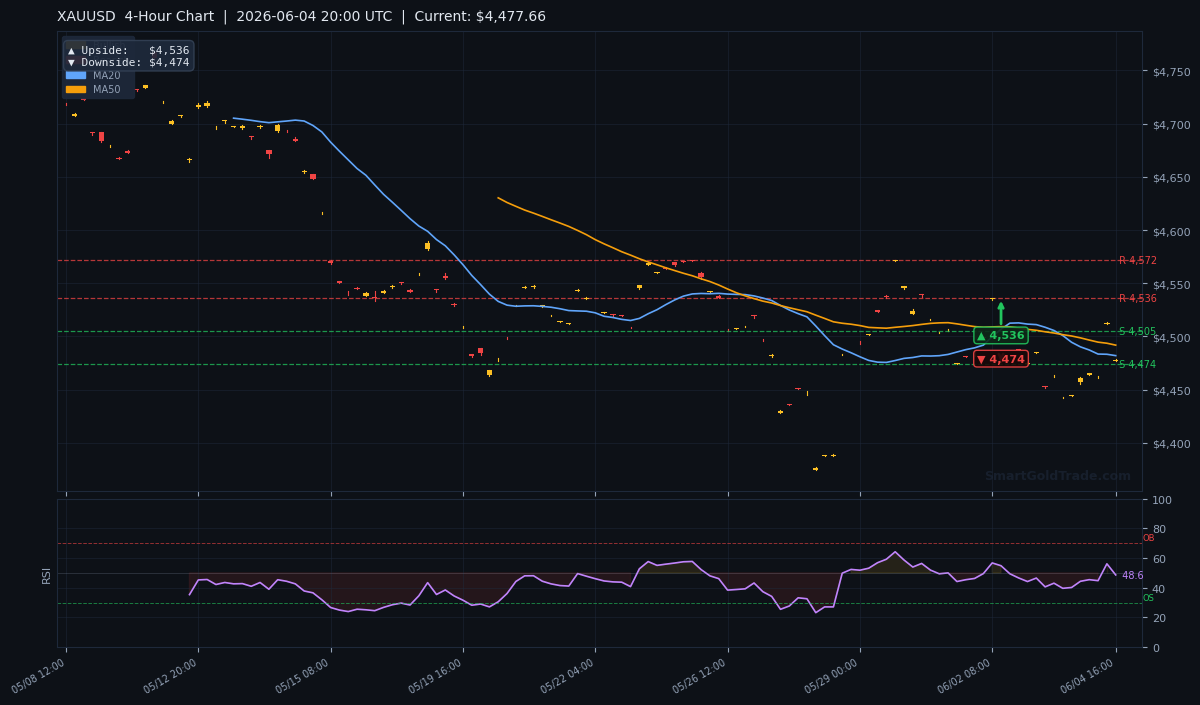The width and height of the screenshot is (1200, 705).
Task: Click the $4,500 price axis label
Action: pyautogui.click(x=1172, y=338)
